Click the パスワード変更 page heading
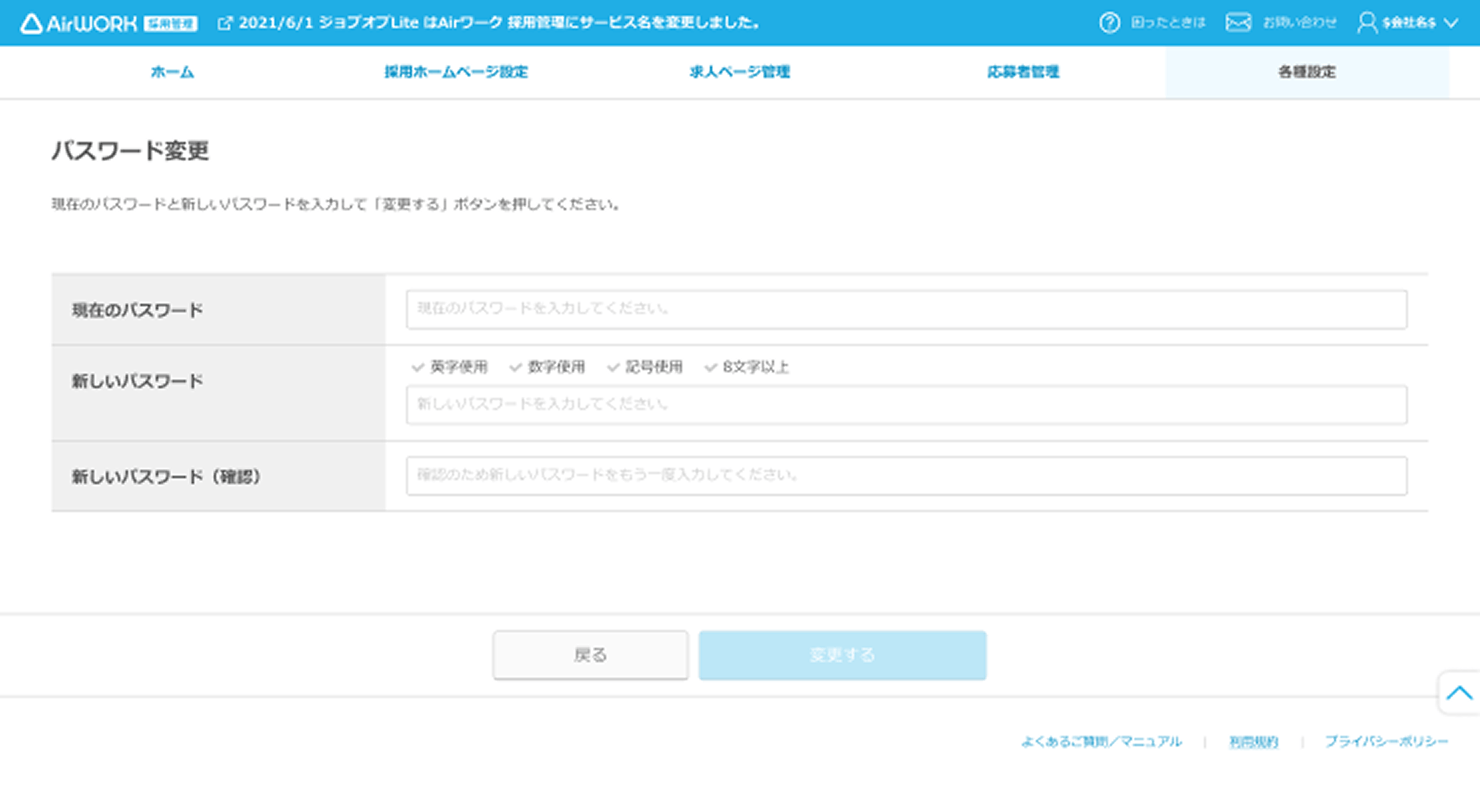The width and height of the screenshot is (1480, 788). pos(130,151)
